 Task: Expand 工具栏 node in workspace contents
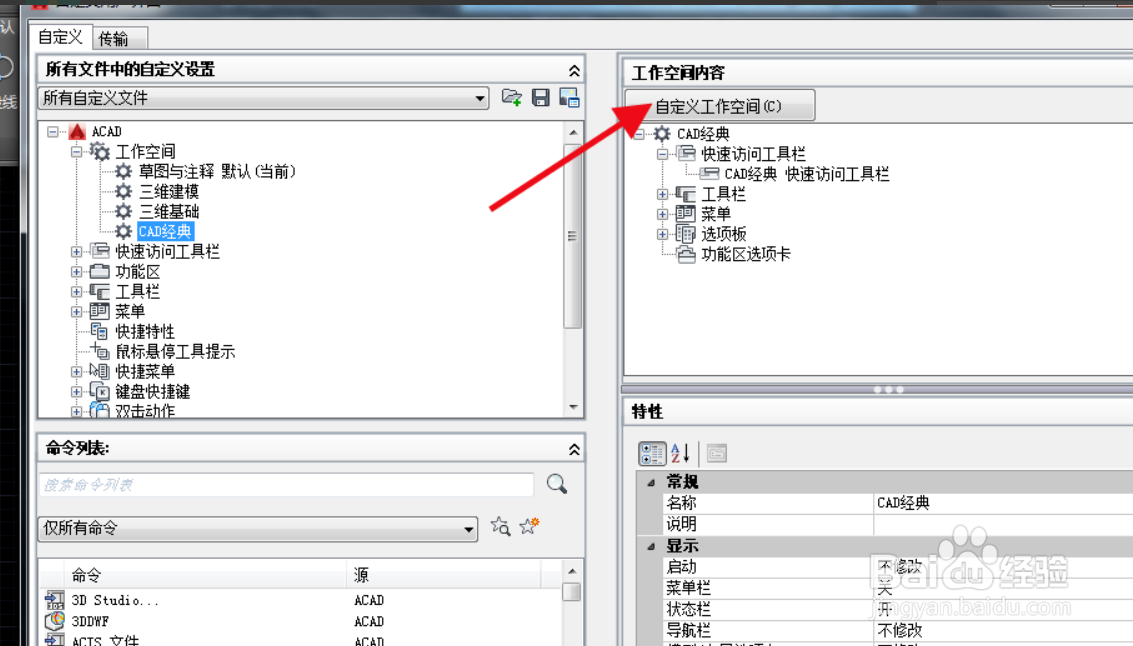(662, 194)
